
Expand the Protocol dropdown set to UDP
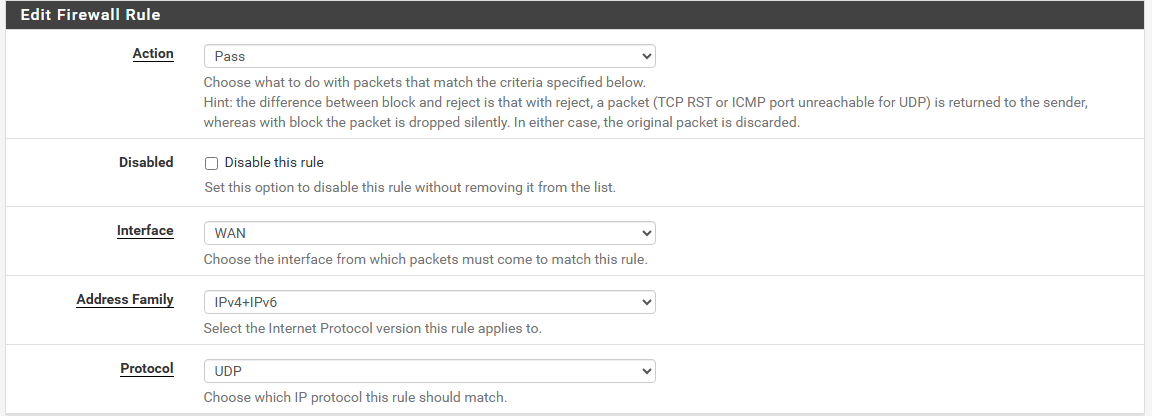click(x=429, y=371)
